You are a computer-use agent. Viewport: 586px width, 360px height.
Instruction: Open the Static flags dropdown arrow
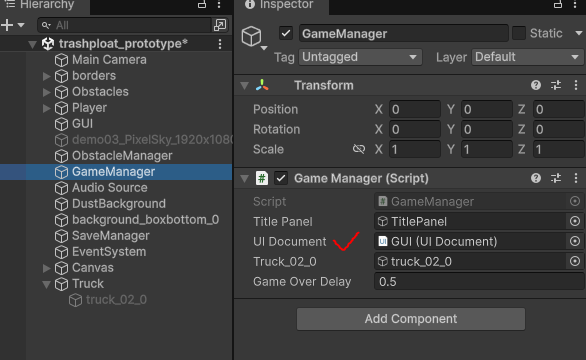[x=579, y=33]
